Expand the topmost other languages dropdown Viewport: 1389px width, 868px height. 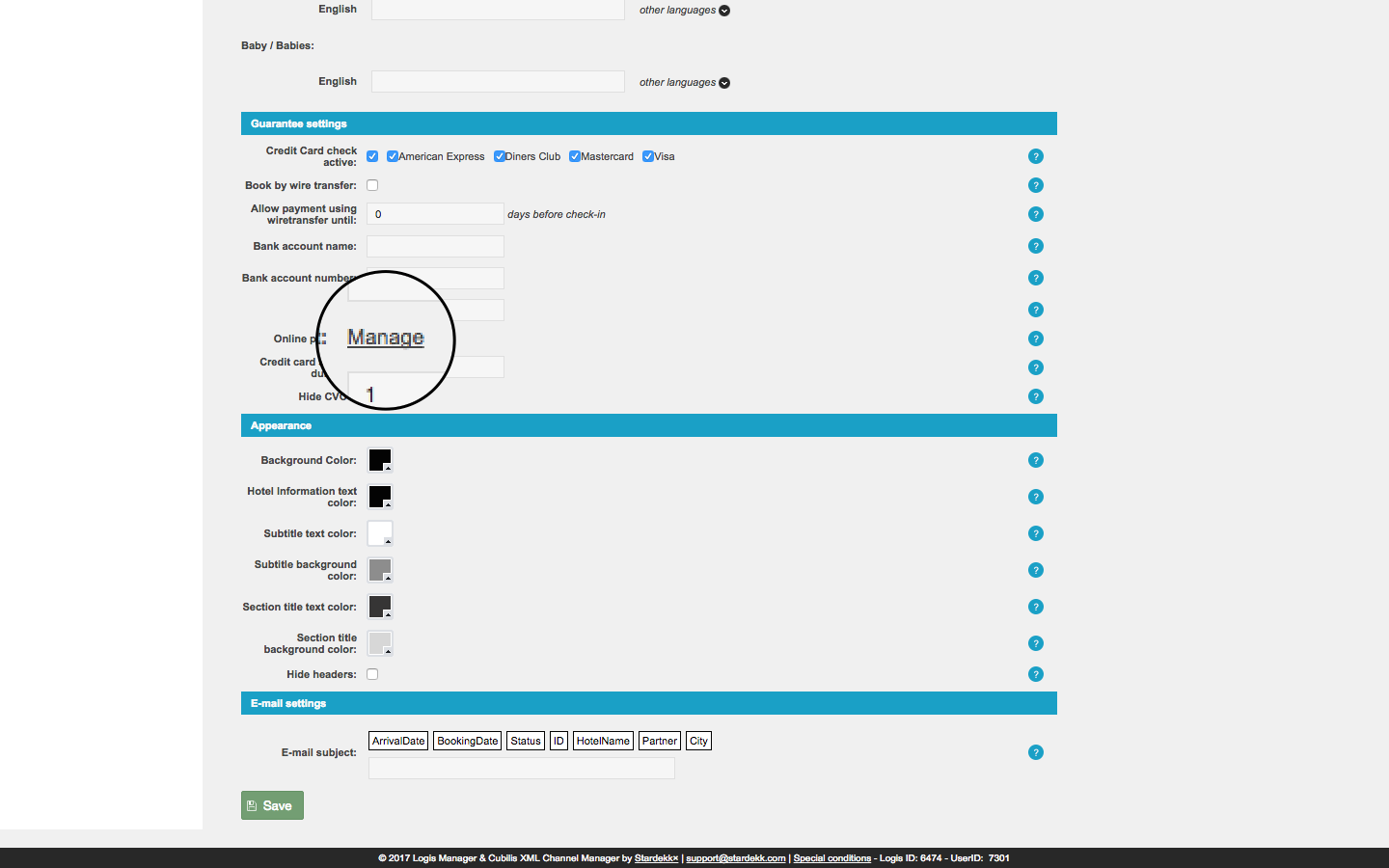pos(684,11)
